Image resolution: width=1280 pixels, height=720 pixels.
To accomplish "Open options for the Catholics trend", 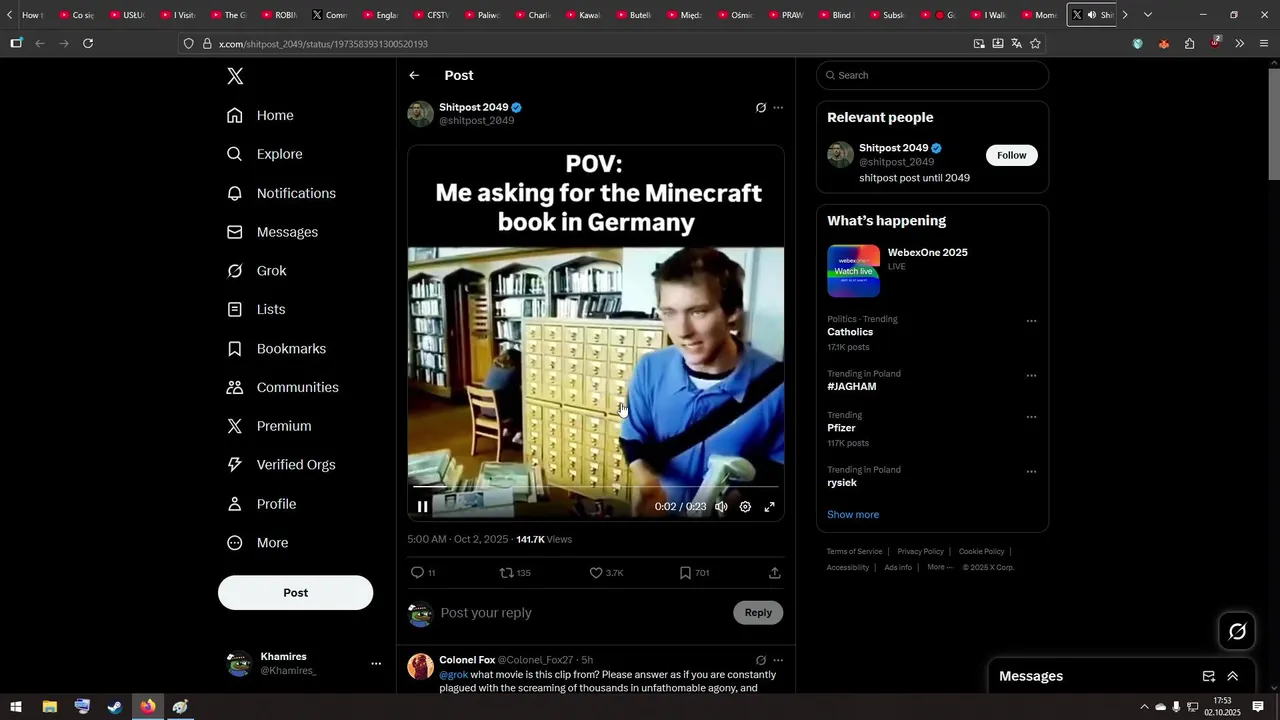I will [1031, 321].
